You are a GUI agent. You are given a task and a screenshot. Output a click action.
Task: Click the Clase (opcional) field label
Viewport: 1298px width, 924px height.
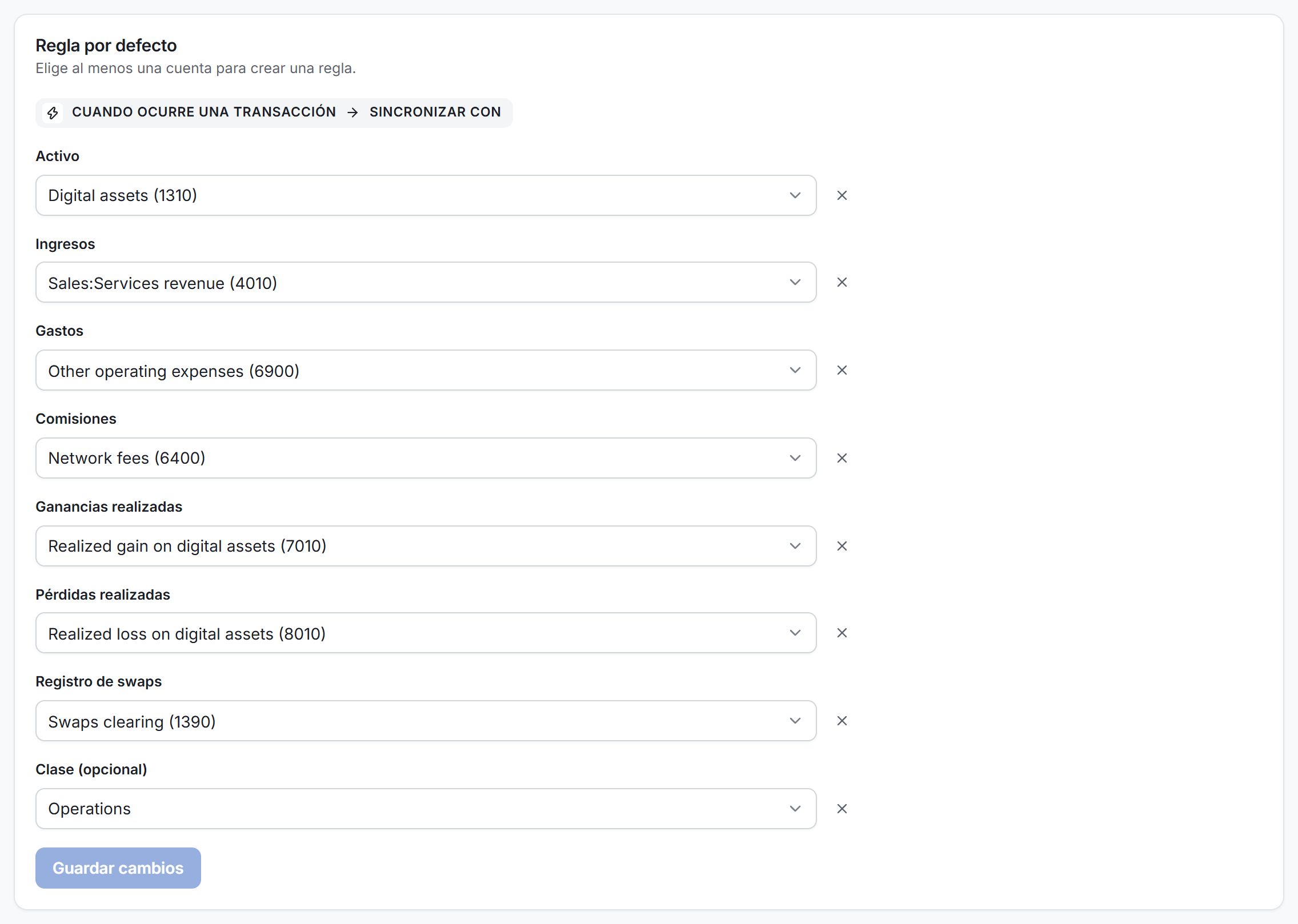tap(91, 769)
